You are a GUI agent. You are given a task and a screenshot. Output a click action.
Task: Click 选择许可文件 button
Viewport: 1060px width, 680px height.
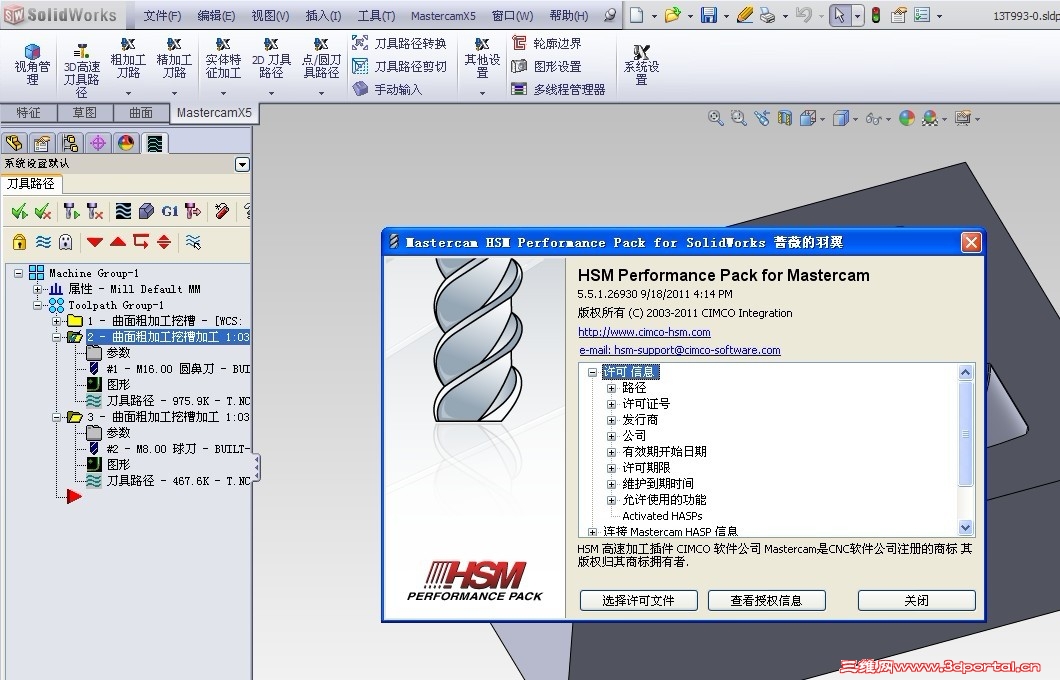pos(638,600)
